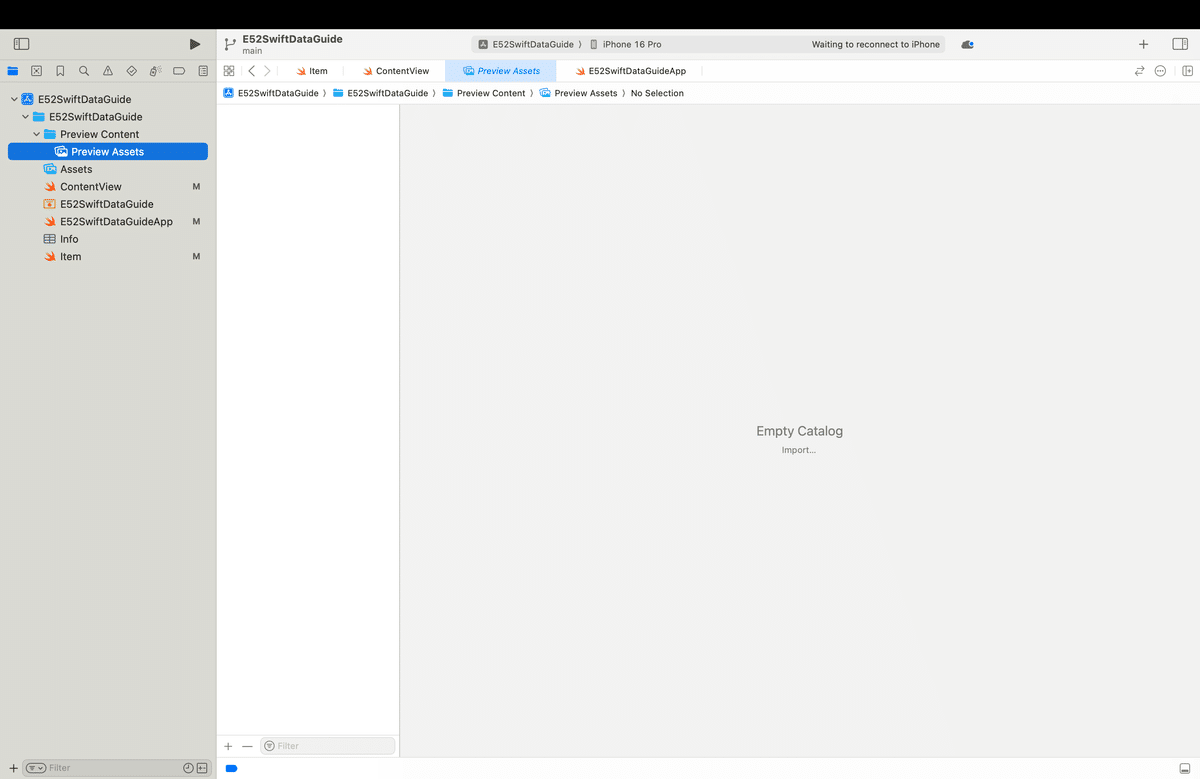Run the app with the play button
The width and height of the screenshot is (1200, 779).
195,44
